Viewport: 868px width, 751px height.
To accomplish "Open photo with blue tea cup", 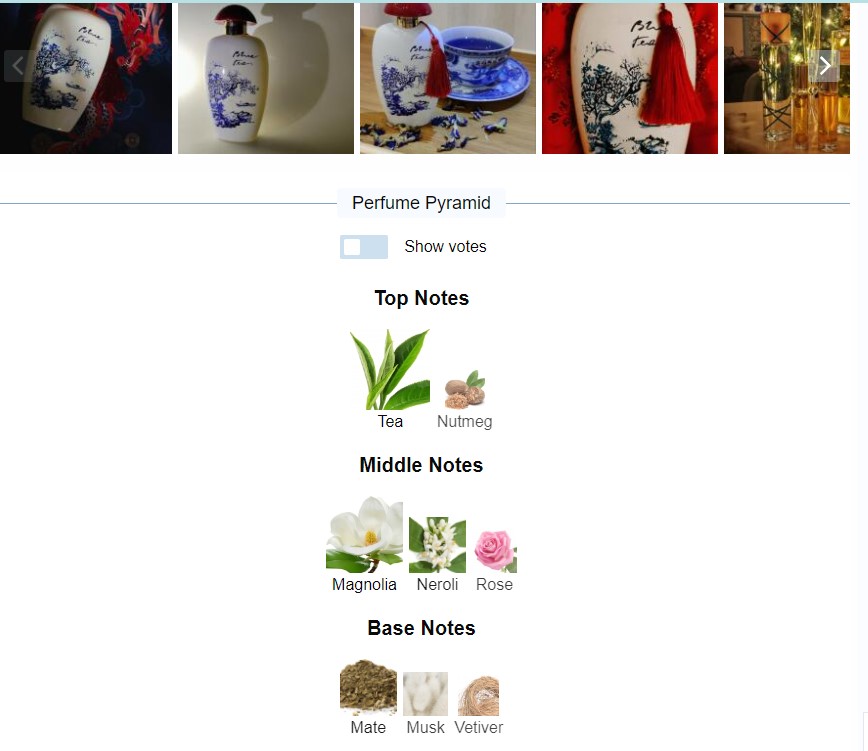I will coord(448,78).
